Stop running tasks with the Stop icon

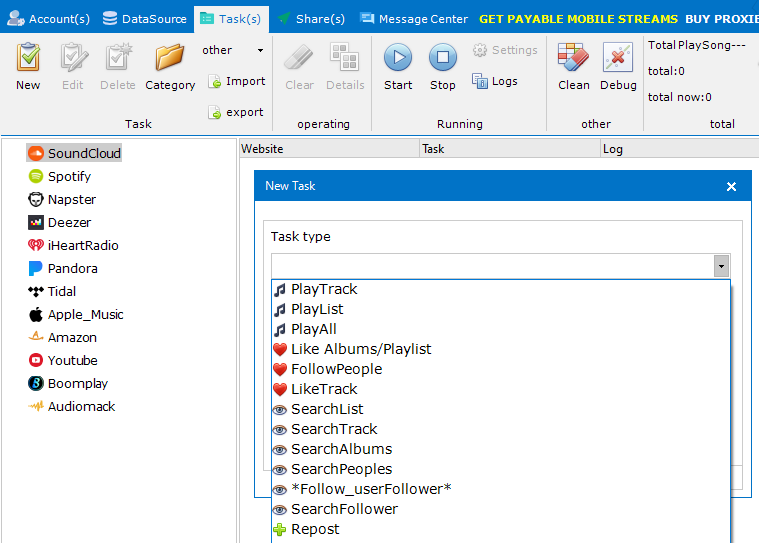pos(442,58)
